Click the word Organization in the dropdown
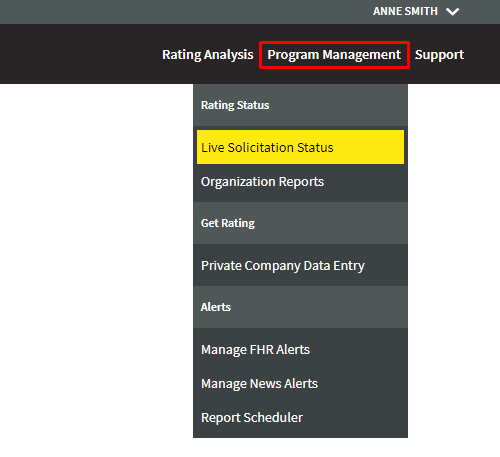500x457 pixels. tap(238, 182)
